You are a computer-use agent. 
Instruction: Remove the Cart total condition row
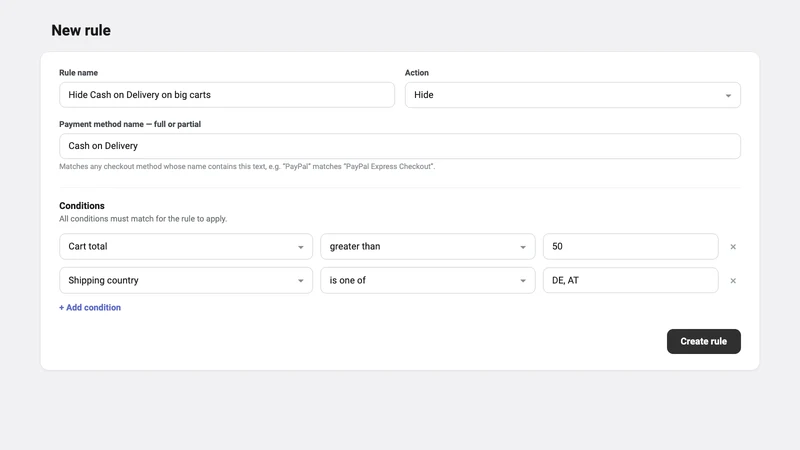(x=733, y=246)
